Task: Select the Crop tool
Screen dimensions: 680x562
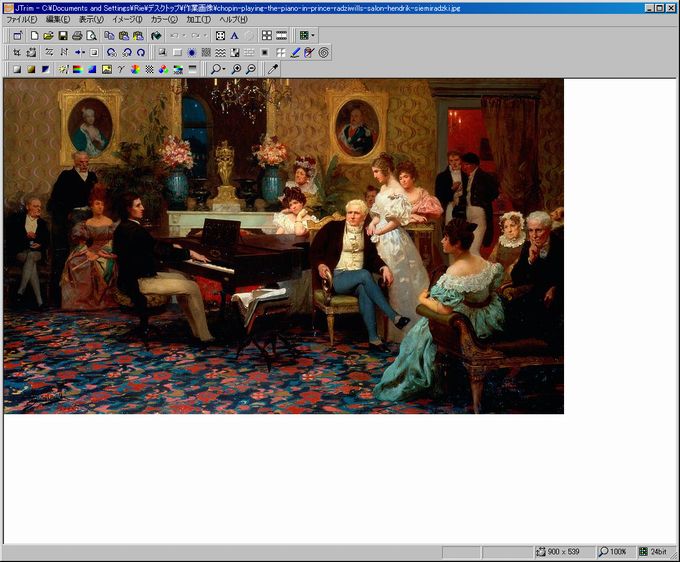Action: pyautogui.click(x=17, y=52)
